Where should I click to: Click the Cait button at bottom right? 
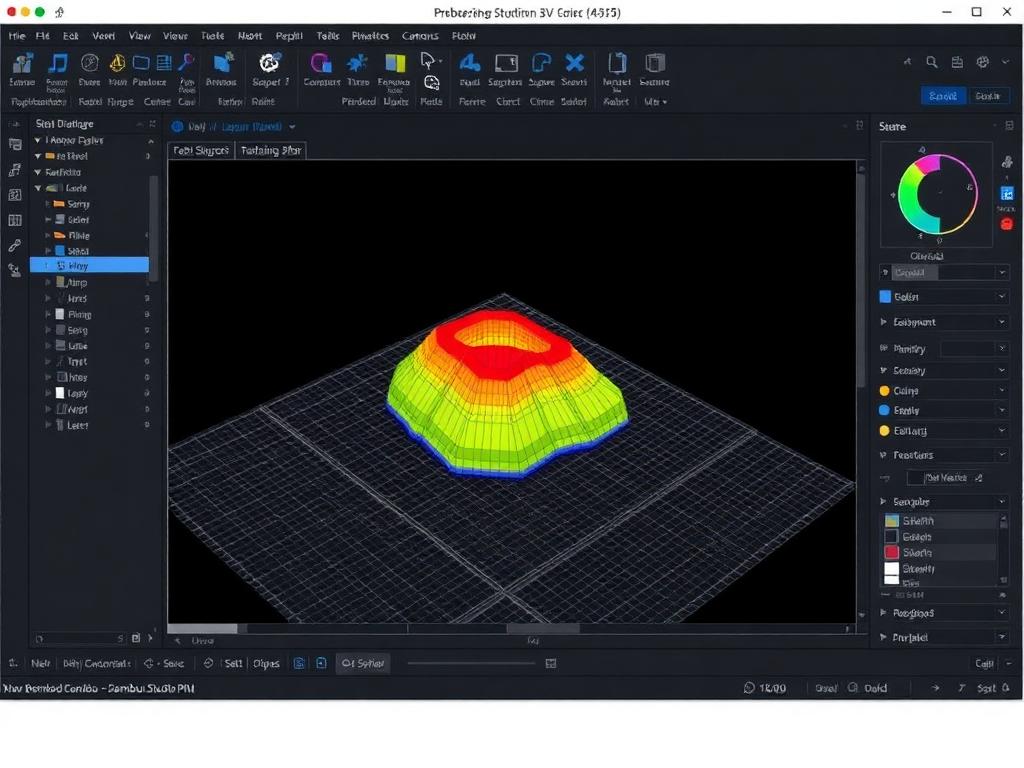[984, 664]
